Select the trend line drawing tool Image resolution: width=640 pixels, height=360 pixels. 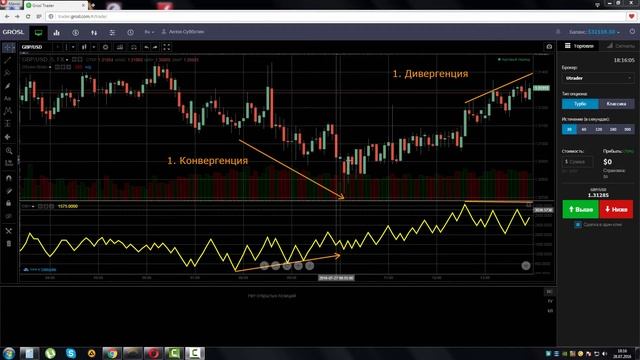pyautogui.click(x=8, y=60)
